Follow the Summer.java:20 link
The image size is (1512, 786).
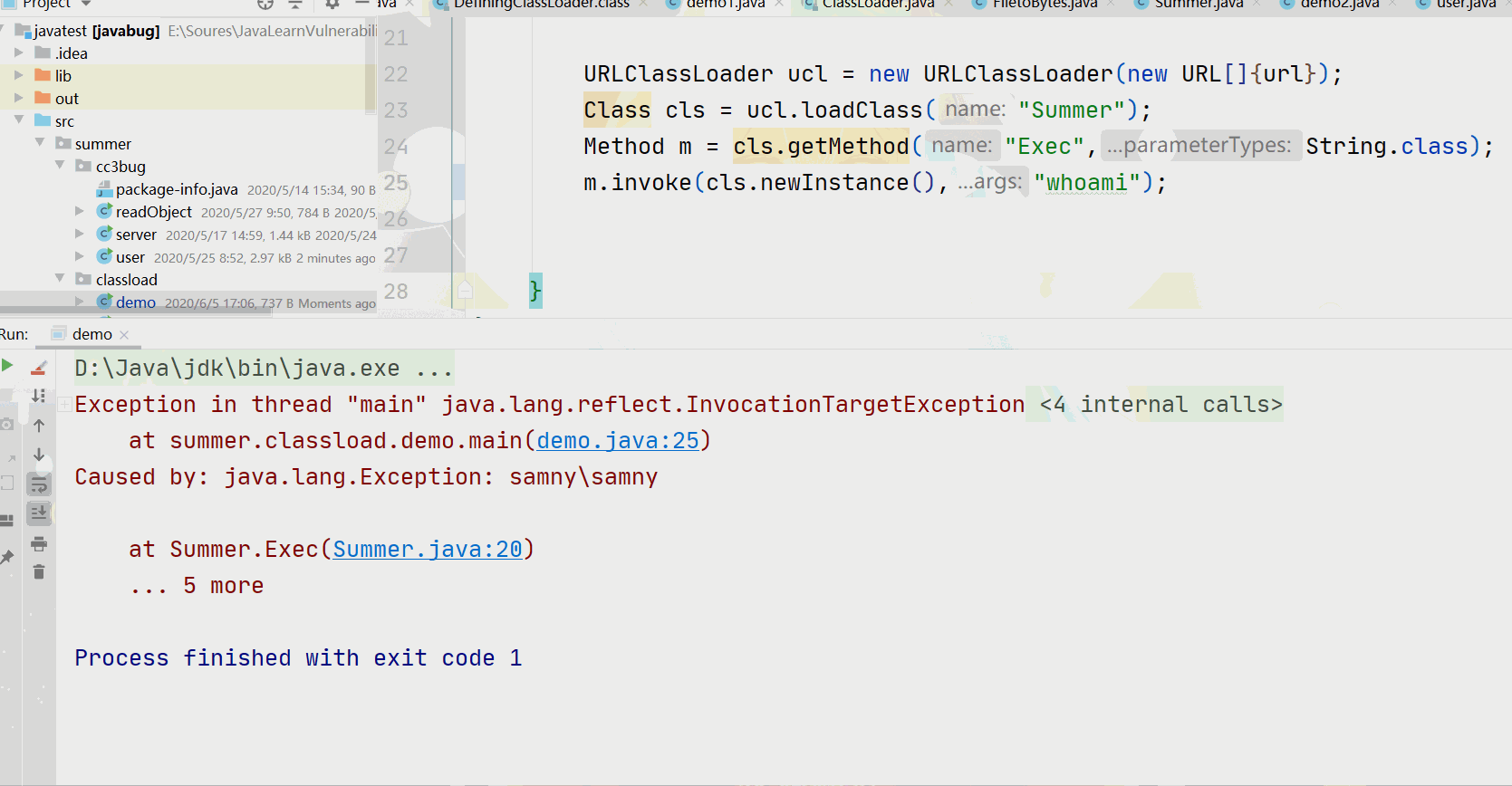[x=428, y=550]
